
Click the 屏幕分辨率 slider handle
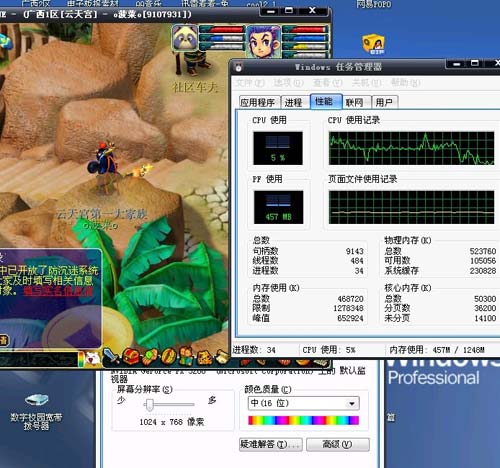tap(150, 405)
